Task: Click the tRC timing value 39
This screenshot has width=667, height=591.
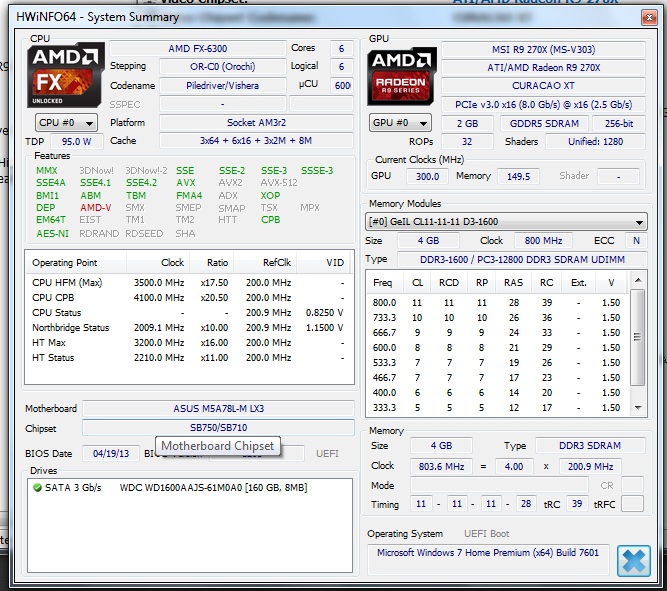Action: point(577,504)
